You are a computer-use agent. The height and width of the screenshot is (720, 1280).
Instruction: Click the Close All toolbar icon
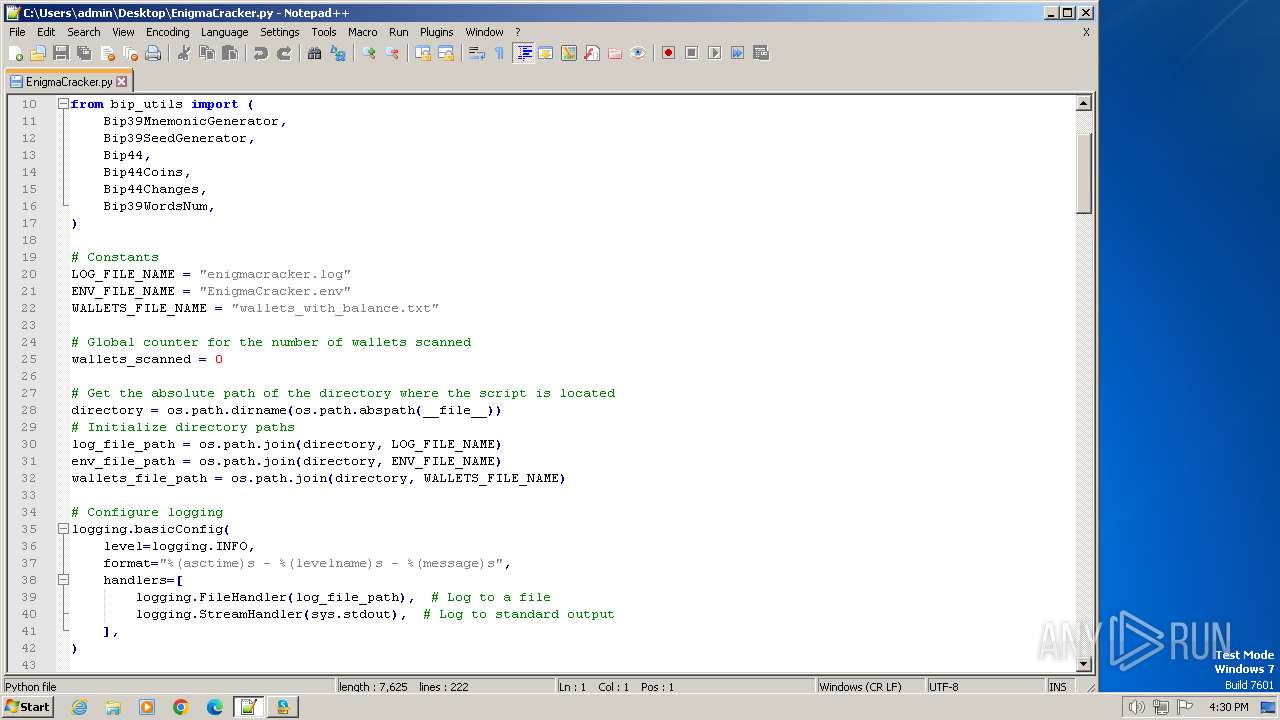[x=130, y=53]
